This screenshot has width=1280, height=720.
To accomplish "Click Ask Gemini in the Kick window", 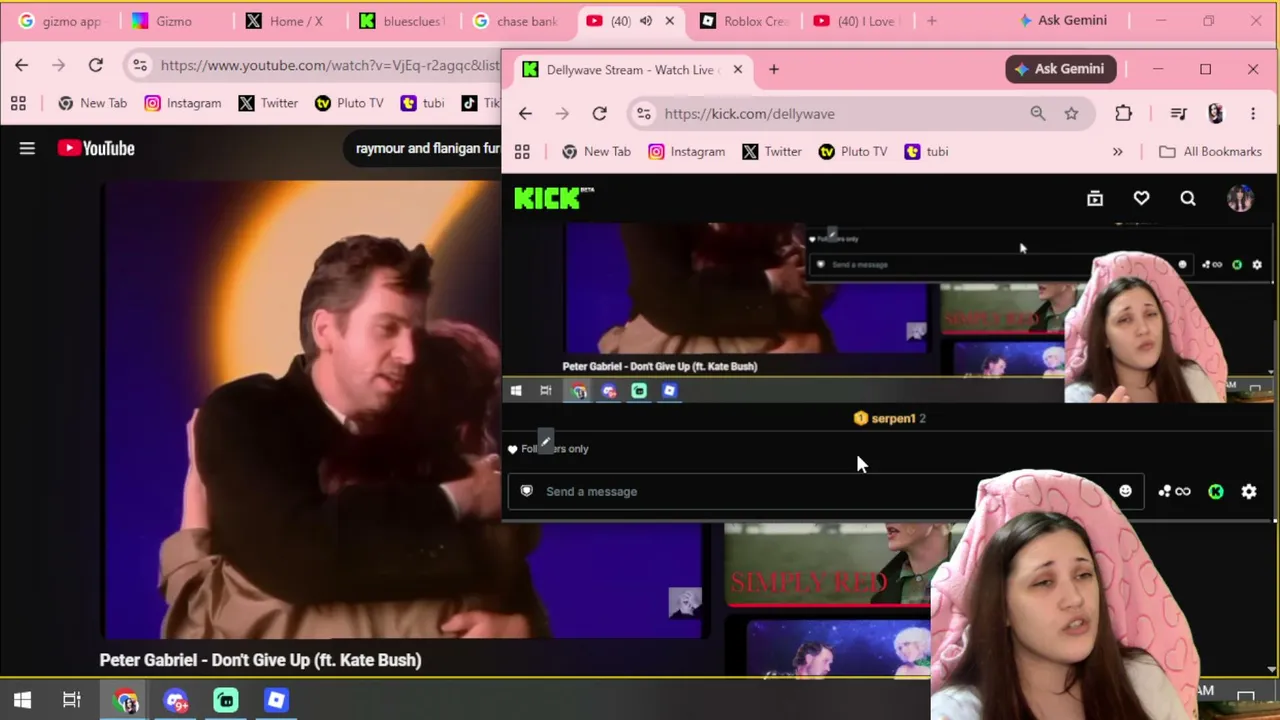I will tap(1060, 69).
